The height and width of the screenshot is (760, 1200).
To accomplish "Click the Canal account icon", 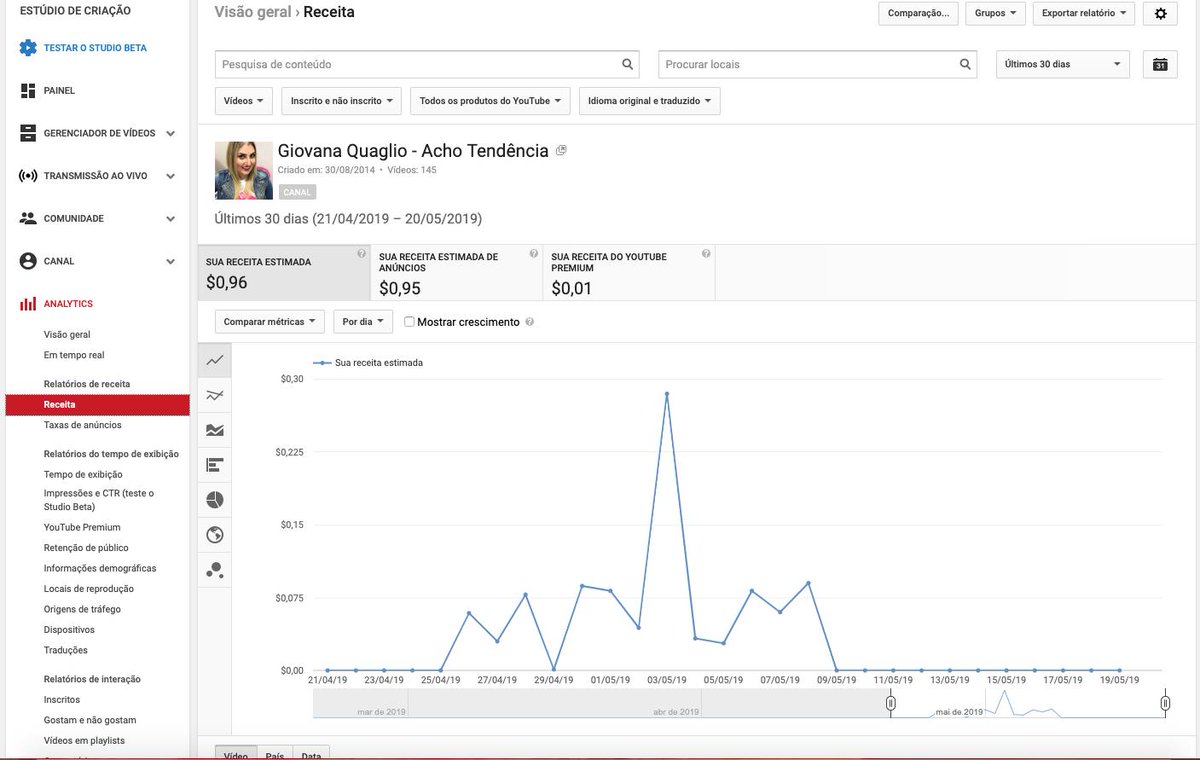I will (x=28, y=261).
